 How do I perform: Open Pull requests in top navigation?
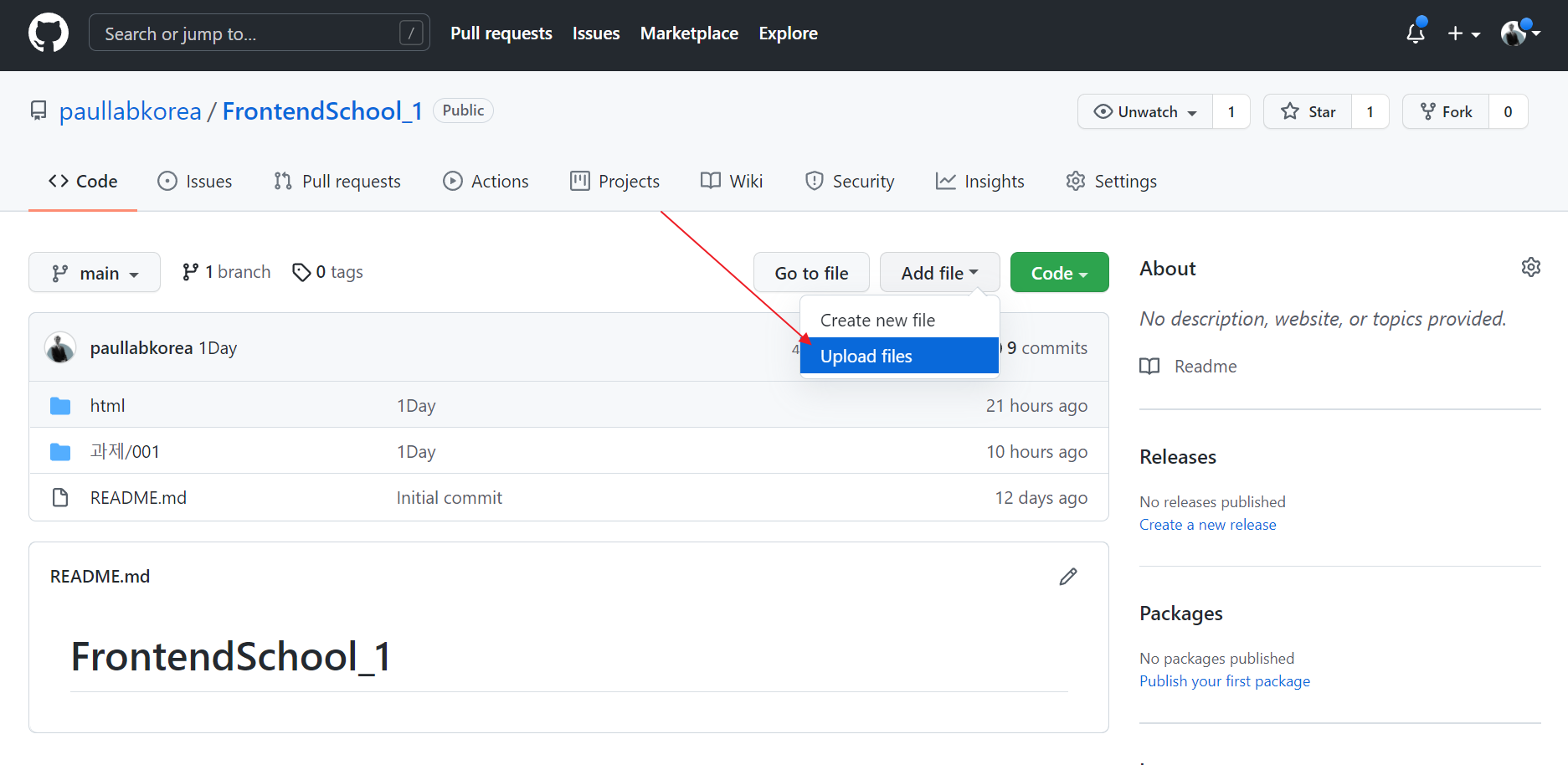[x=501, y=33]
